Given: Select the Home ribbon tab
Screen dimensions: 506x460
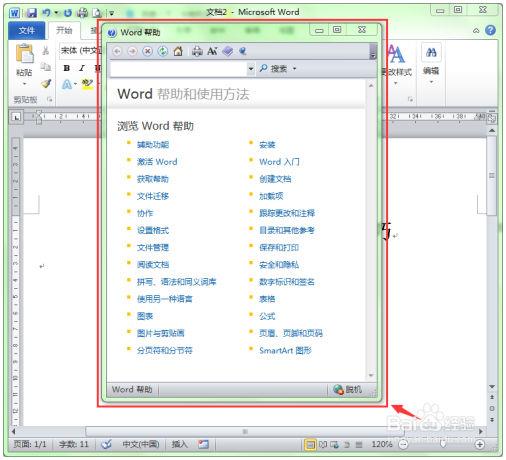Looking at the screenshot, I should (64, 31).
